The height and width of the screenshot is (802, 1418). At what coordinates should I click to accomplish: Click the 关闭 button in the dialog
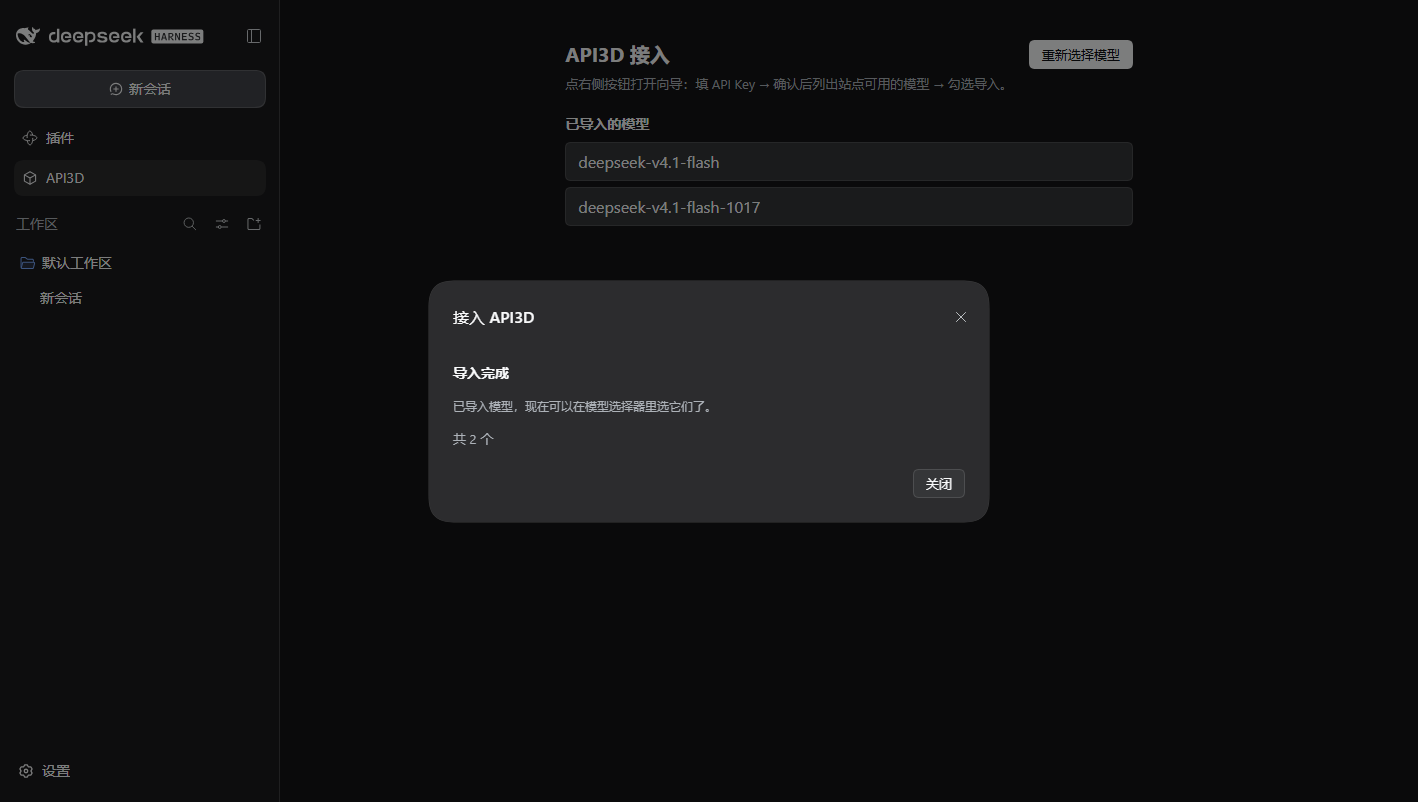pyautogui.click(x=939, y=483)
